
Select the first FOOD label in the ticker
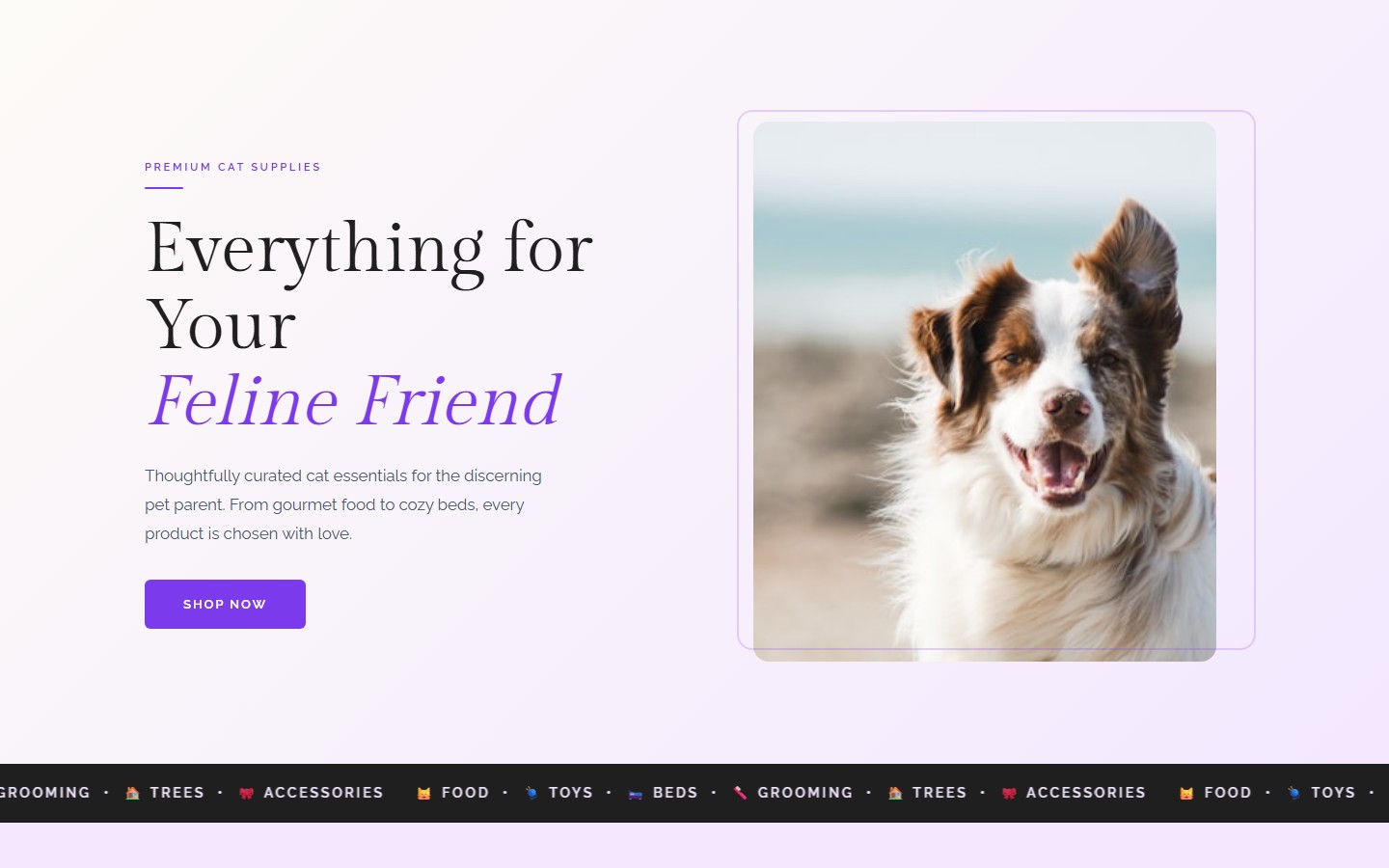coord(465,793)
